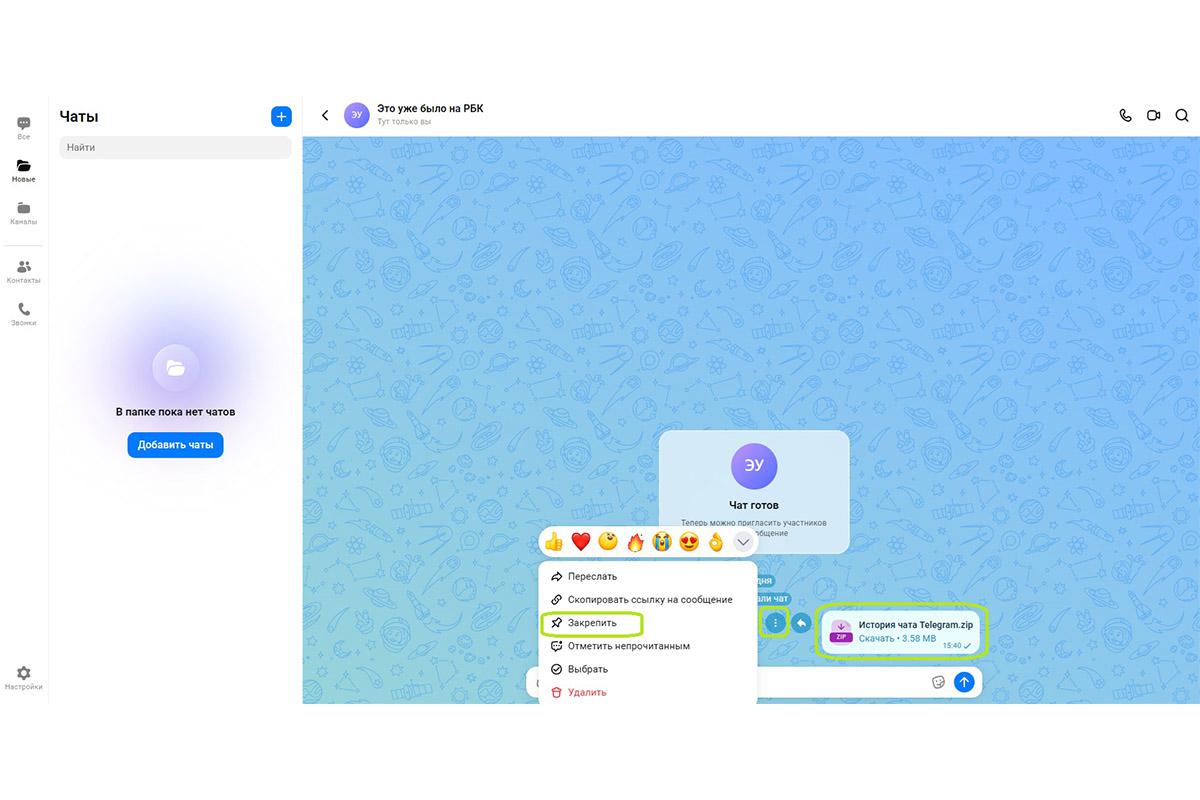This screenshot has width=1200, height=800.
Task: Click the reply arrow beside the message
Action: 801,623
